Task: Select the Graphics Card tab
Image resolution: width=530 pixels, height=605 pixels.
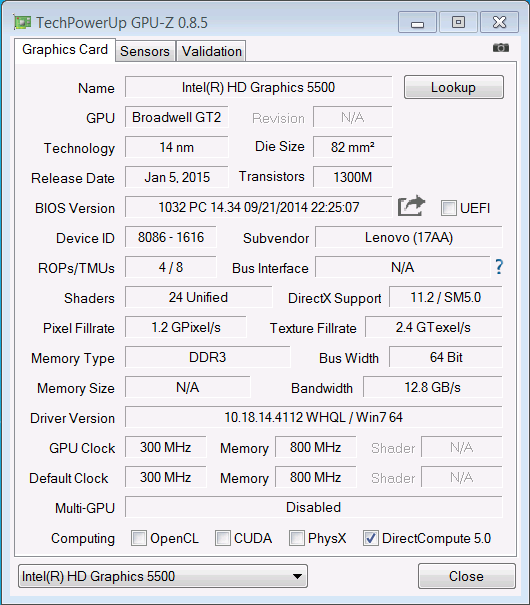Action: click(x=65, y=50)
